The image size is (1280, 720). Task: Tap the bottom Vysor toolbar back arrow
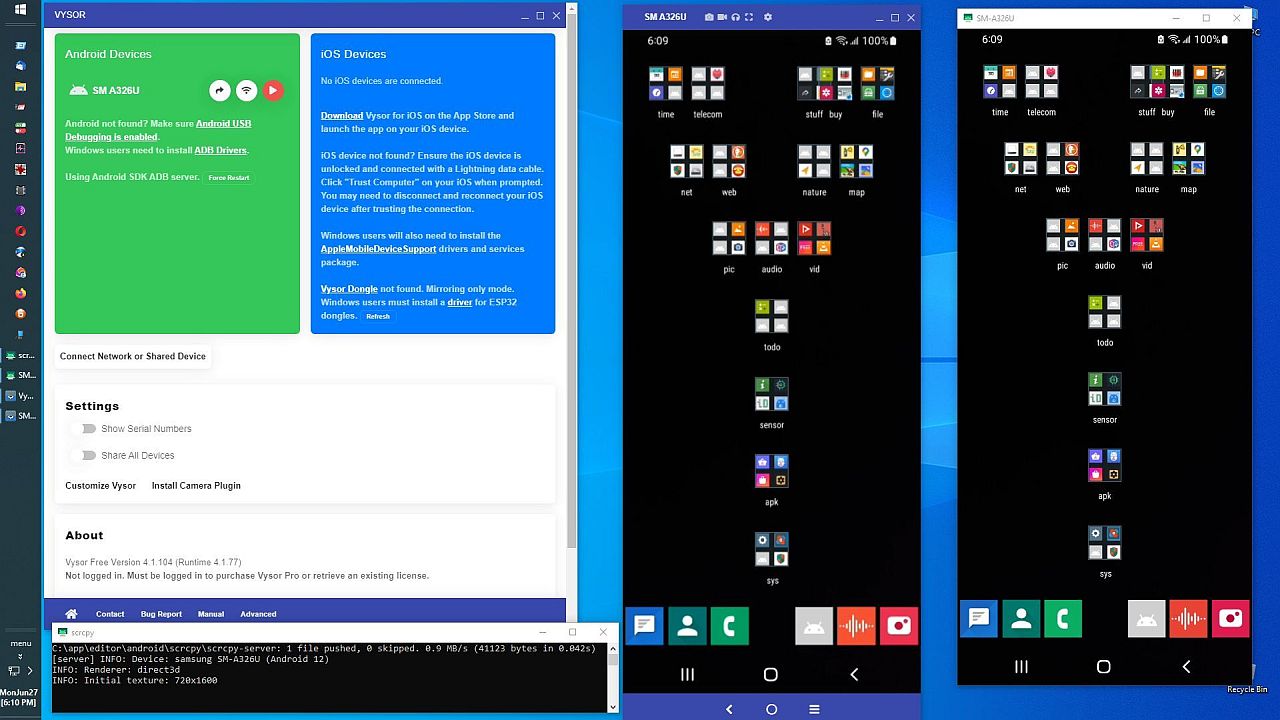(x=729, y=709)
